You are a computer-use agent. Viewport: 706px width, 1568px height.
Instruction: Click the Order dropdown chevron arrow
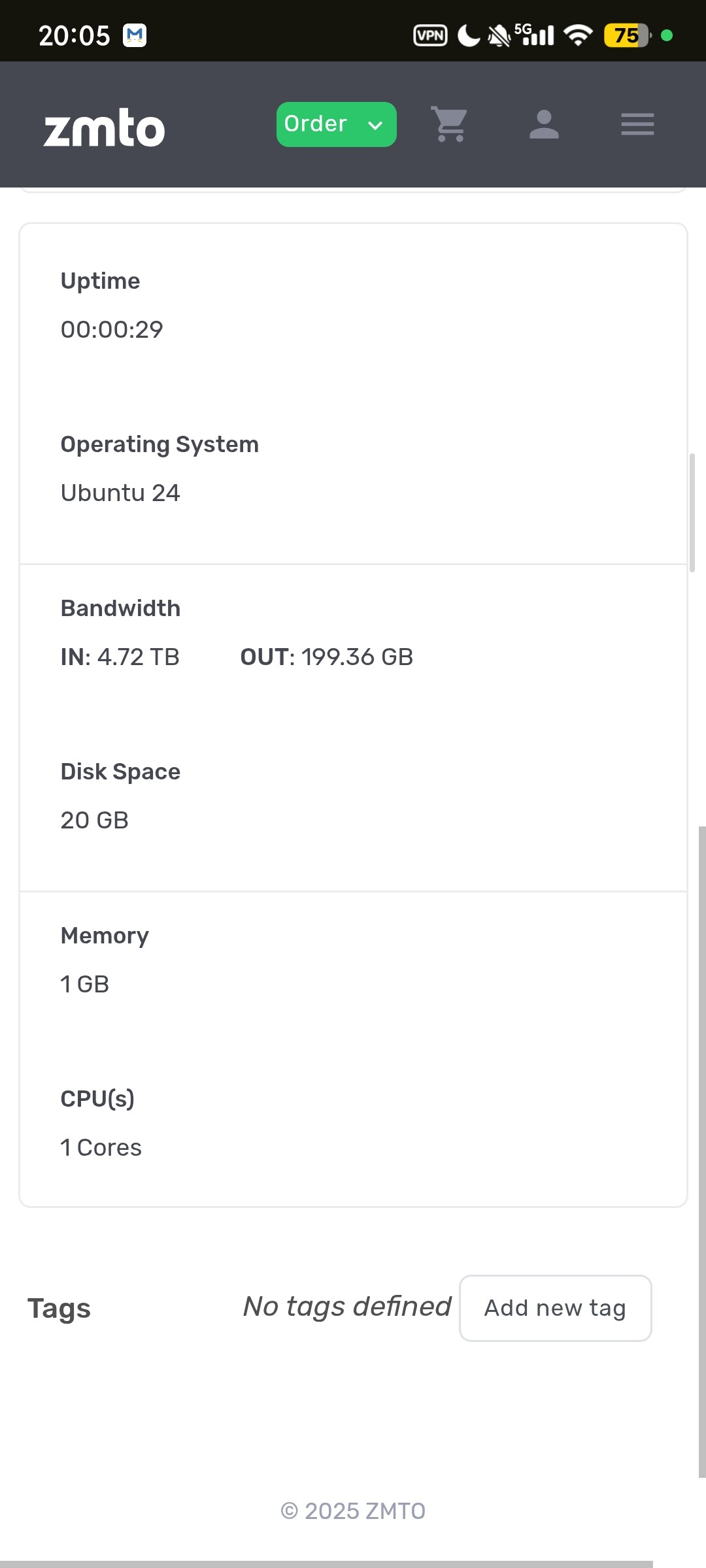click(x=375, y=125)
